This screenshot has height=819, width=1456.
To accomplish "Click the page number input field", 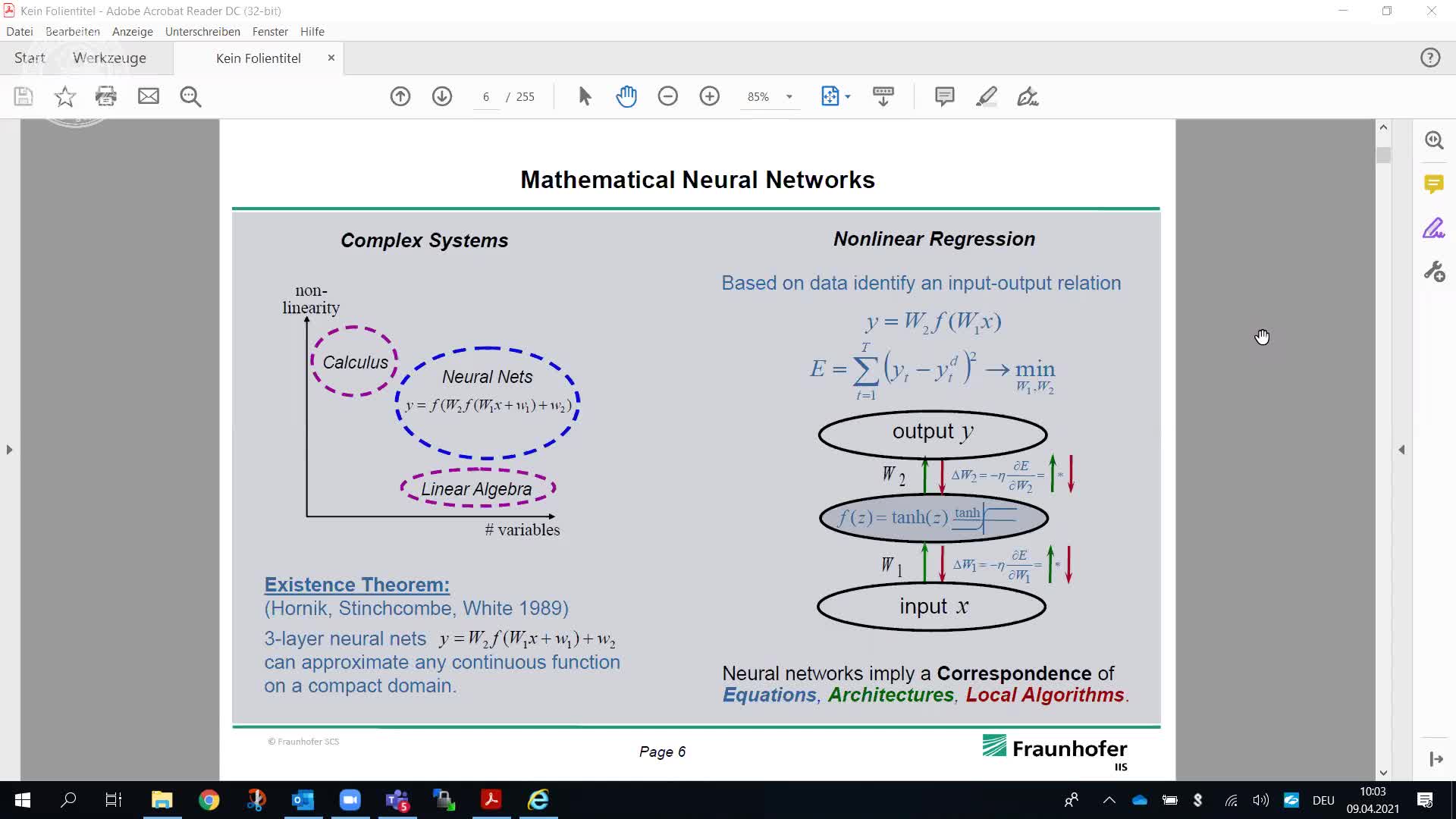I will coord(486,97).
